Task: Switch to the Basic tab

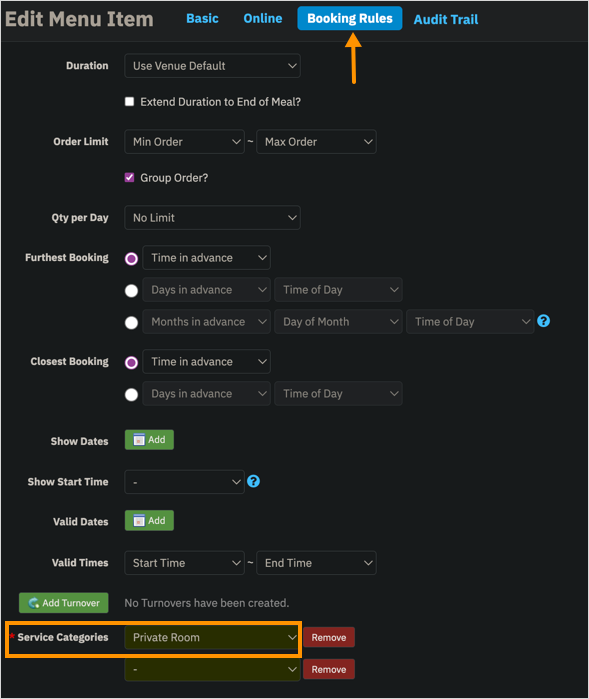Action: click(x=202, y=19)
